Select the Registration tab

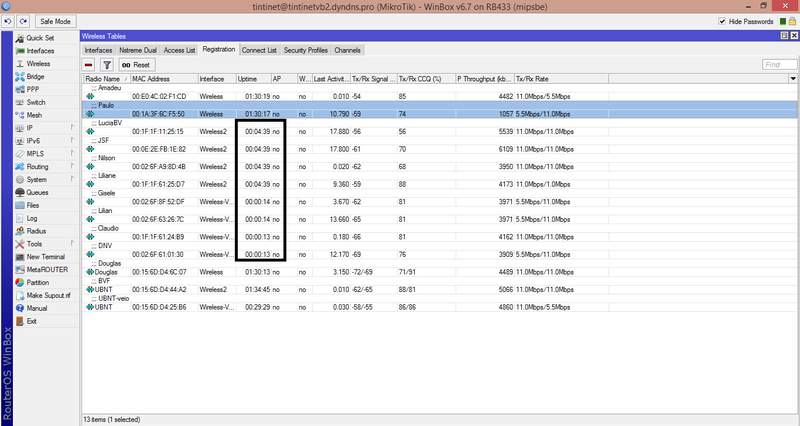(x=219, y=49)
